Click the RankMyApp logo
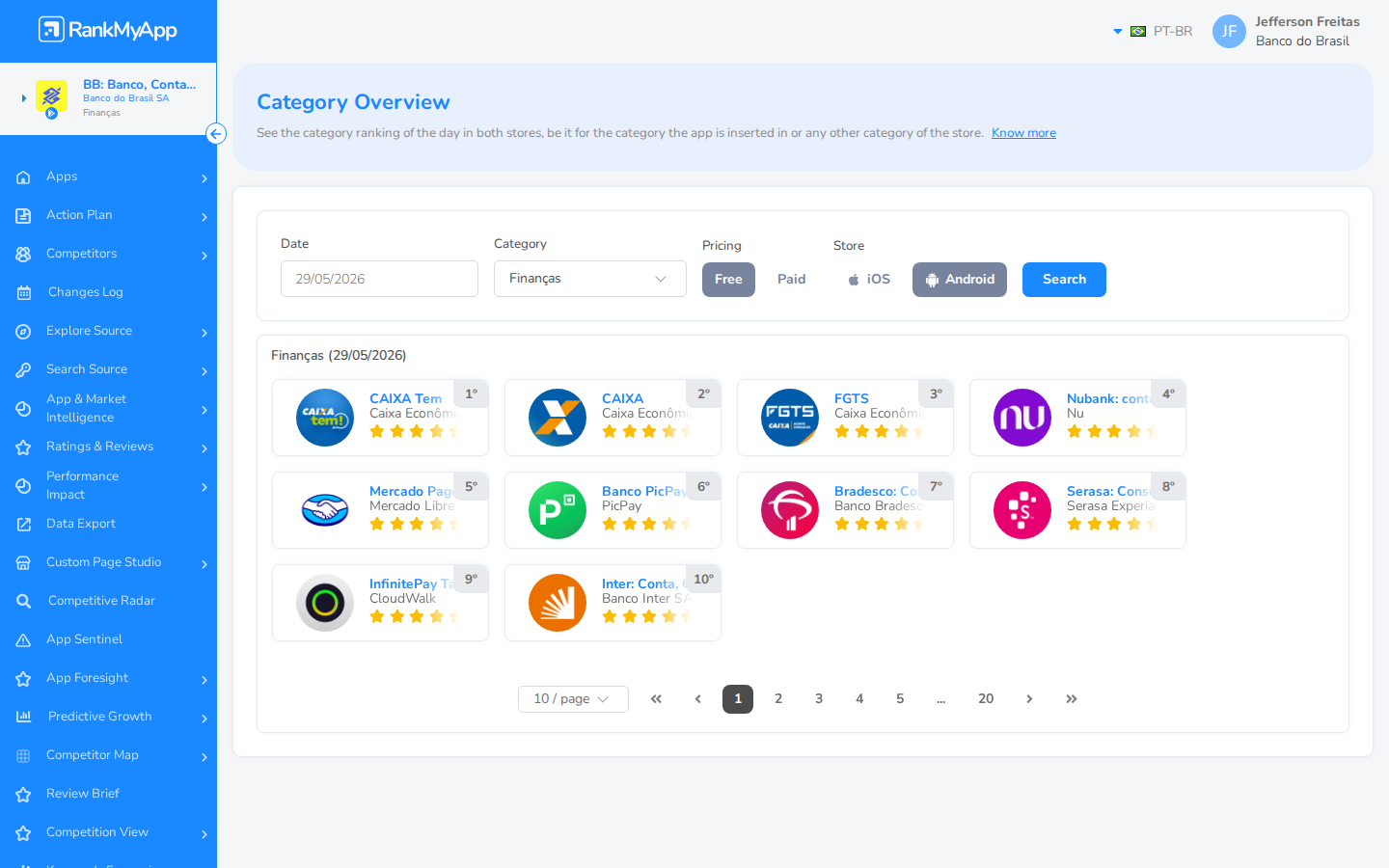 (x=108, y=30)
